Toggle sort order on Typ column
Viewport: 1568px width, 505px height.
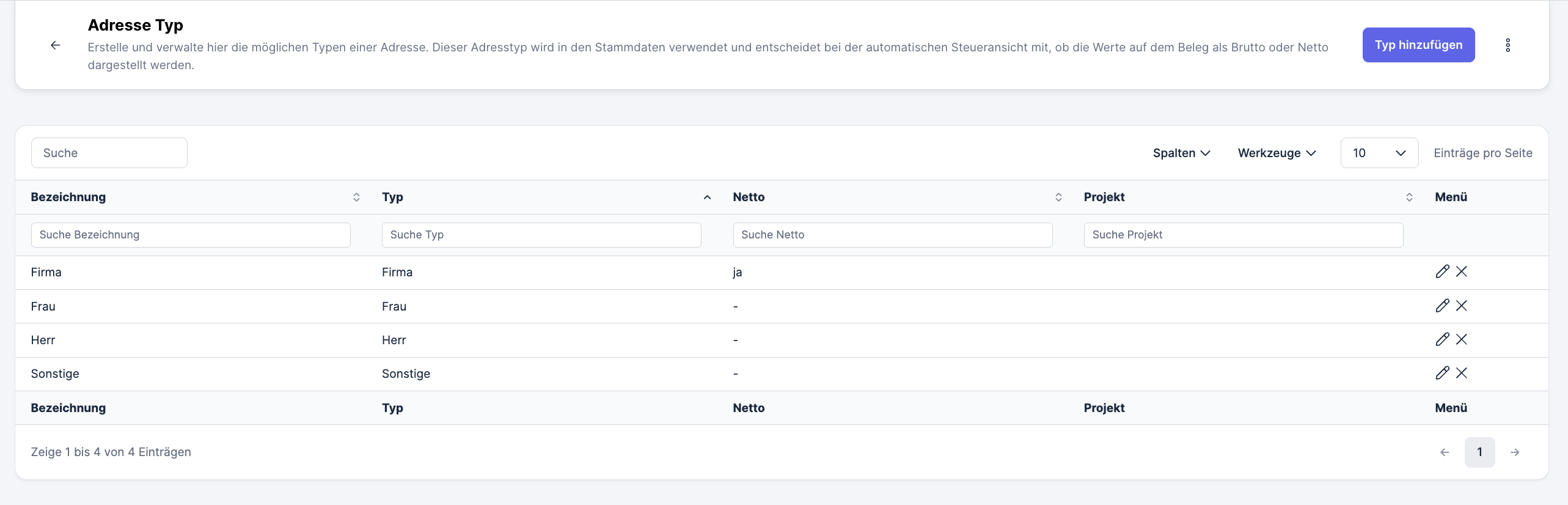(x=707, y=197)
